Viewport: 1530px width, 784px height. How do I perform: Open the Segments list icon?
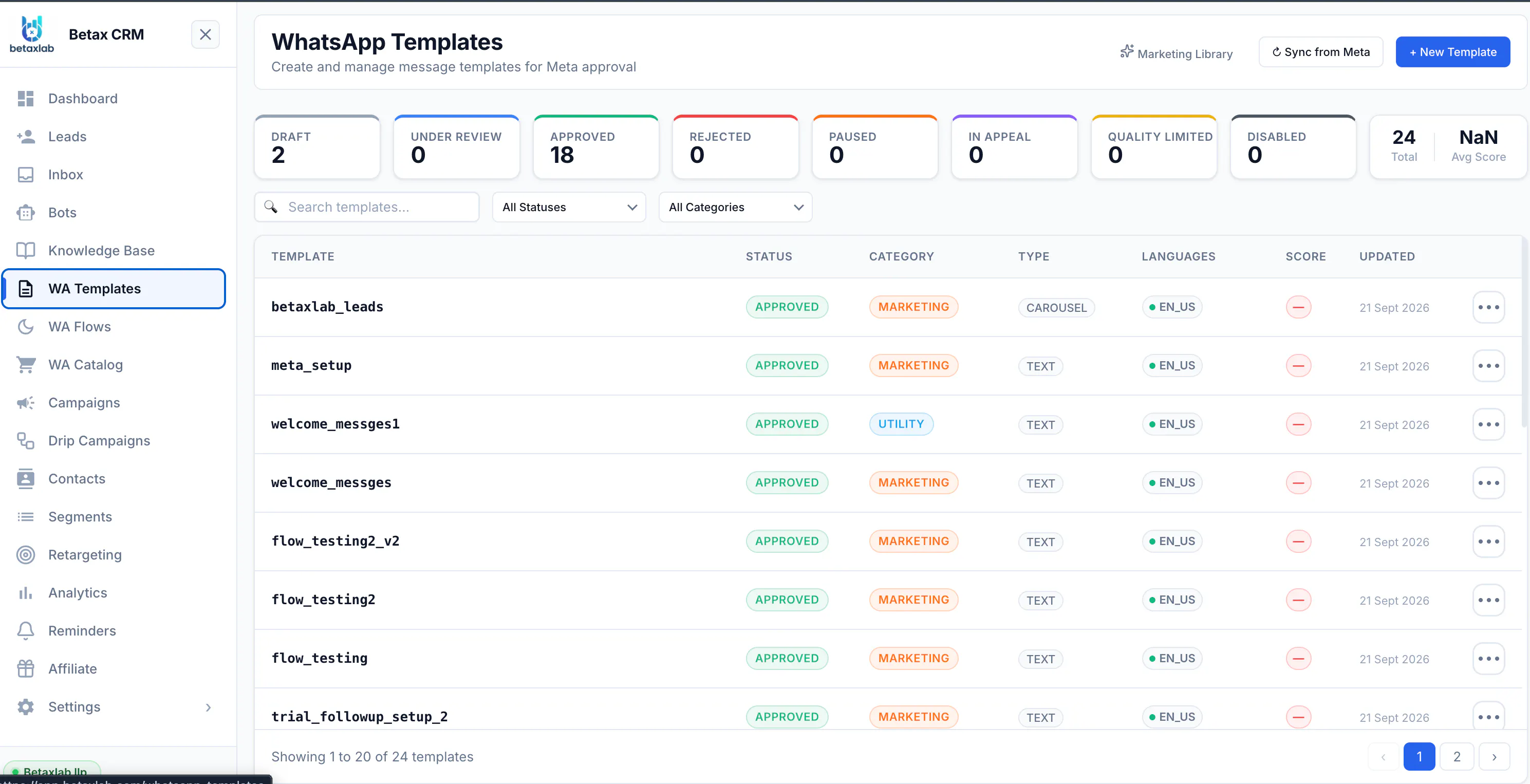(x=26, y=517)
